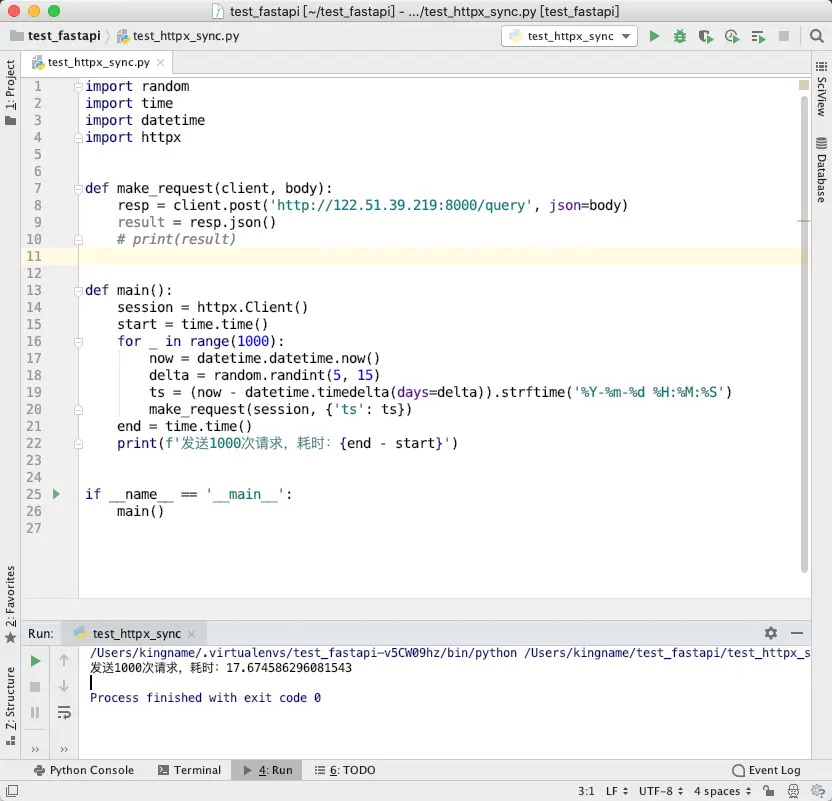Pause output in the Run panel
Screen dimensions: 832x801
click(35, 712)
